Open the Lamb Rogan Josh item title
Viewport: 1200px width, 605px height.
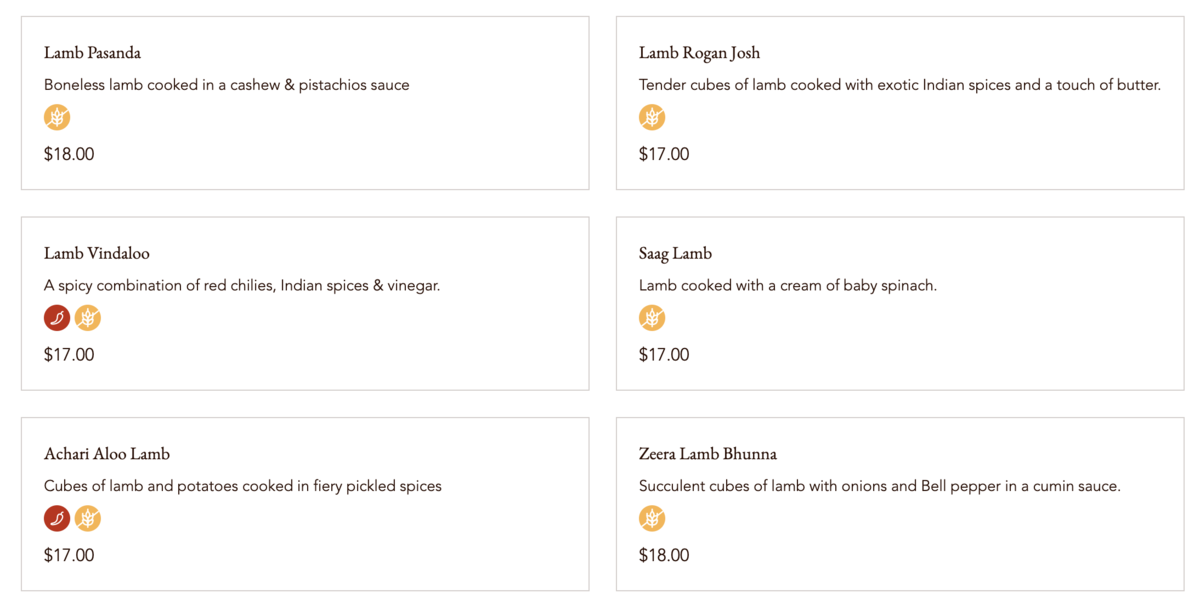[700, 53]
